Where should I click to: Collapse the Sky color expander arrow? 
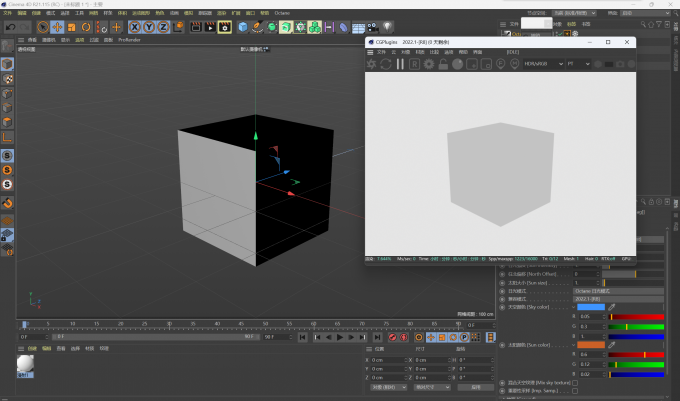[x=574, y=307]
